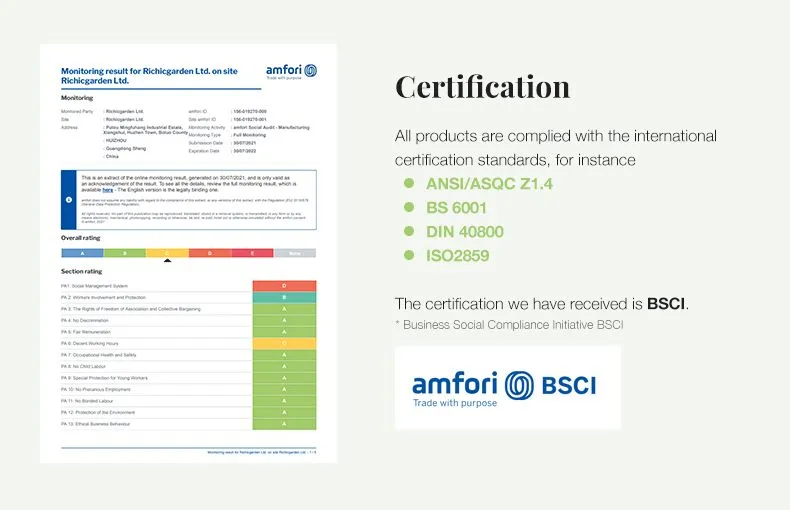Click the 'All products are complied' paragraph
790x510 pixels.
coord(556,148)
